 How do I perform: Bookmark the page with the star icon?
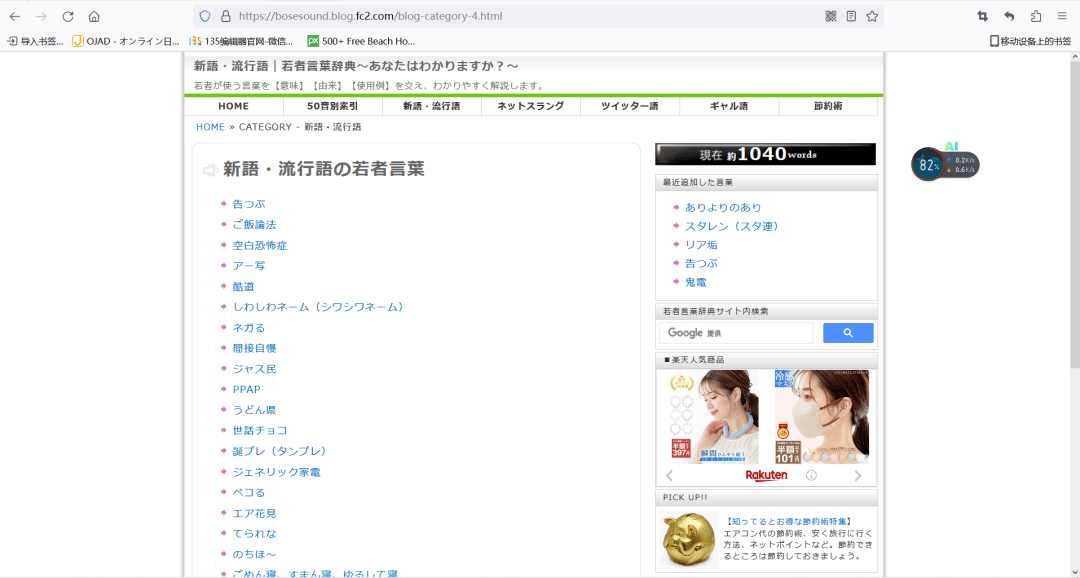pos(872,16)
